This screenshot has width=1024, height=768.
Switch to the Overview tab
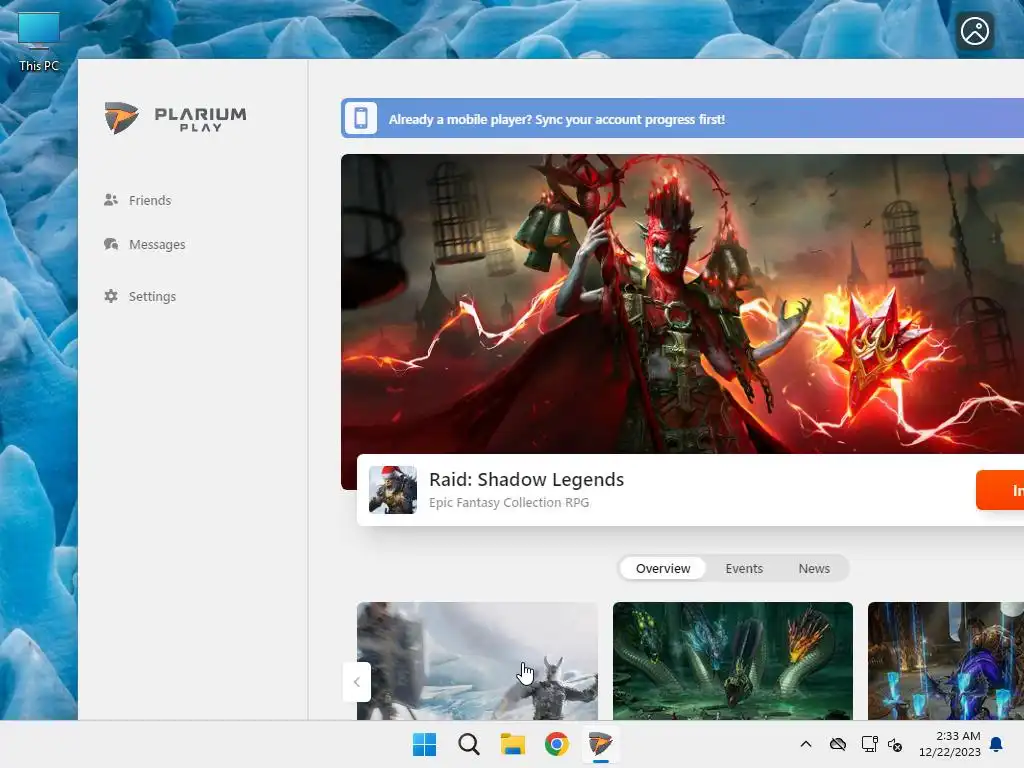pos(663,568)
